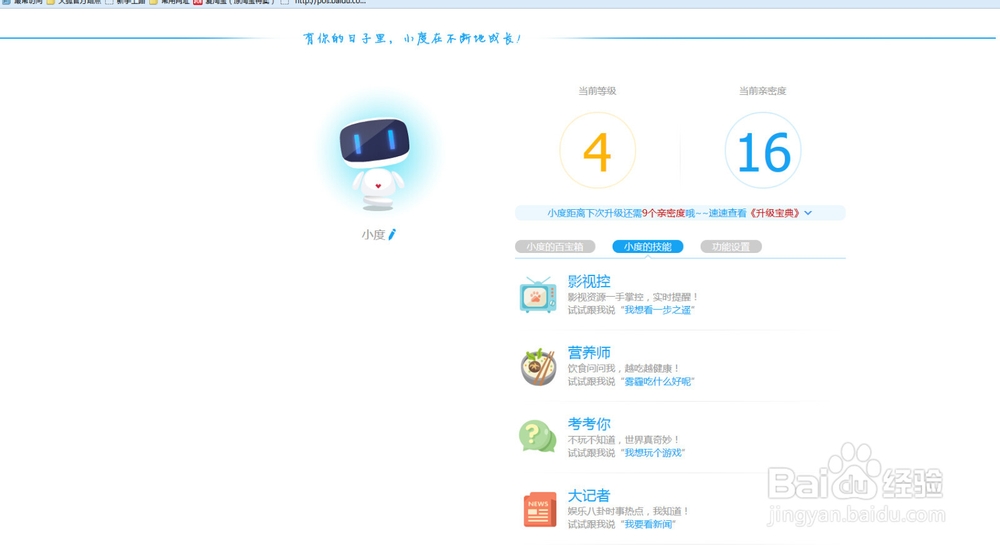Screen dimensions: 1000x549
Task: Select the 小度的技能 tab
Action: coord(647,247)
